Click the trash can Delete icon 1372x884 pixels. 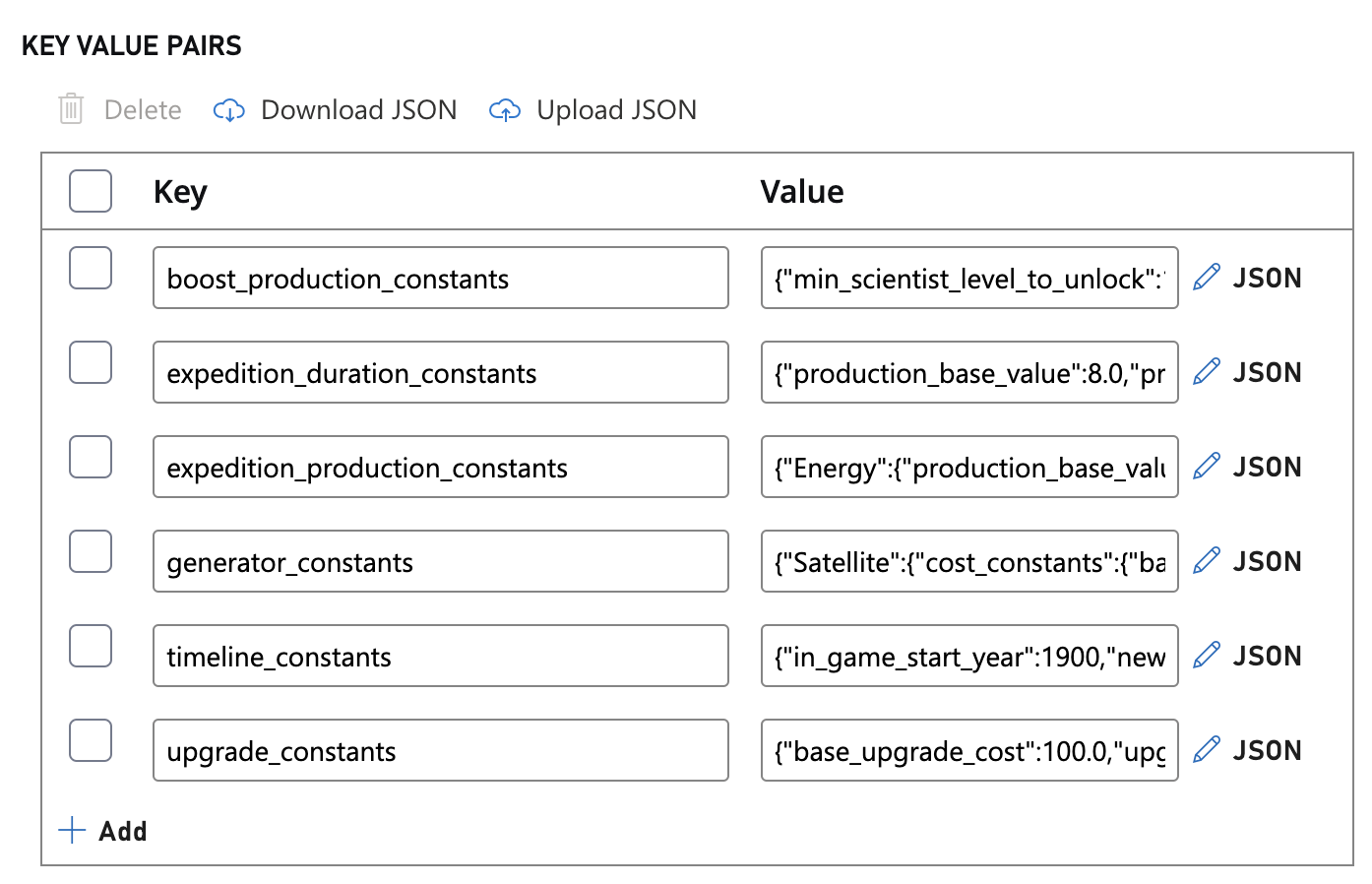tap(71, 109)
